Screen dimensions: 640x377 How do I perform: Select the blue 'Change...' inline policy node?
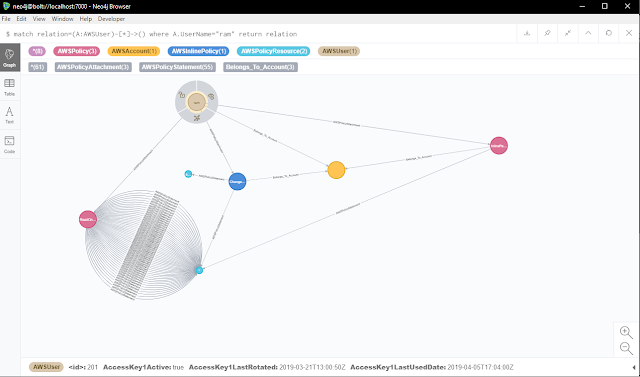[x=237, y=182]
